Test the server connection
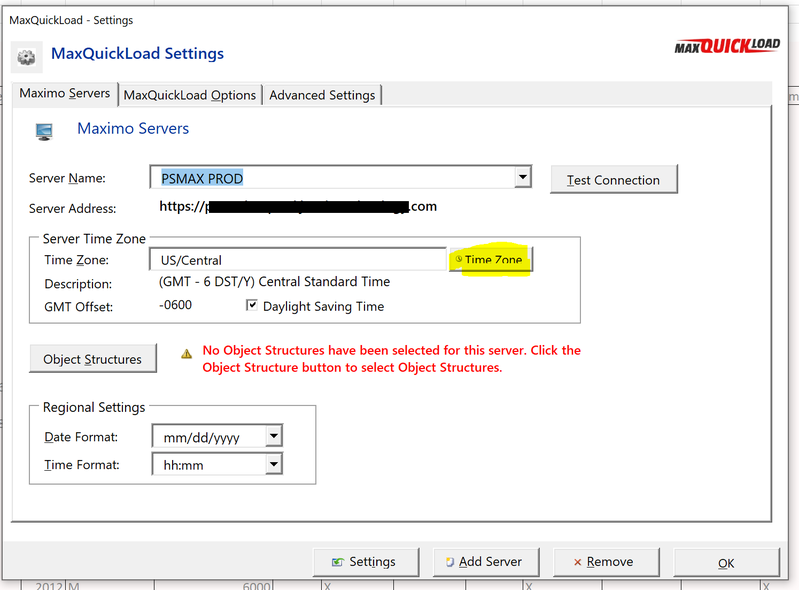Image resolution: width=799 pixels, height=590 pixels. pyautogui.click(x=614, y=179)
